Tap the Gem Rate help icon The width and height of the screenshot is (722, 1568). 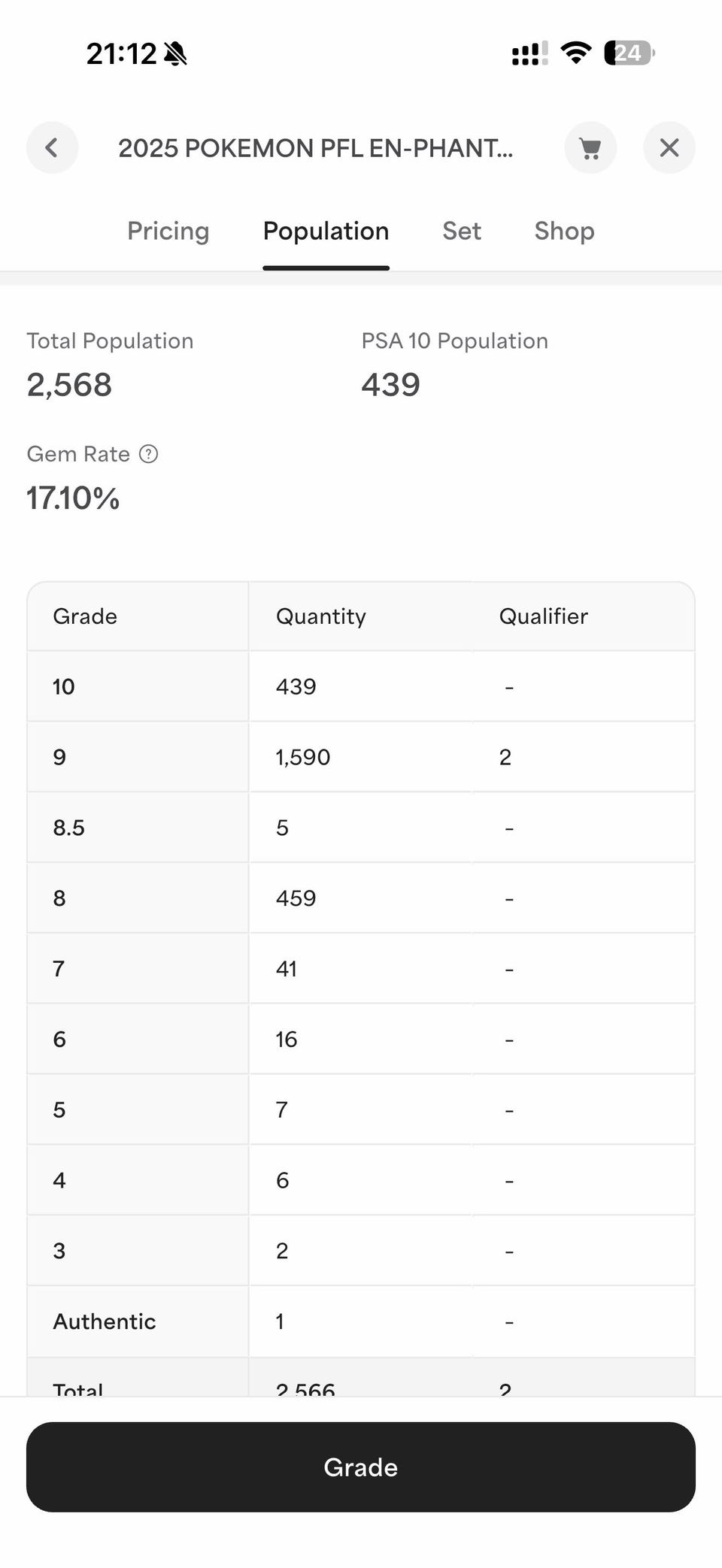149,454
